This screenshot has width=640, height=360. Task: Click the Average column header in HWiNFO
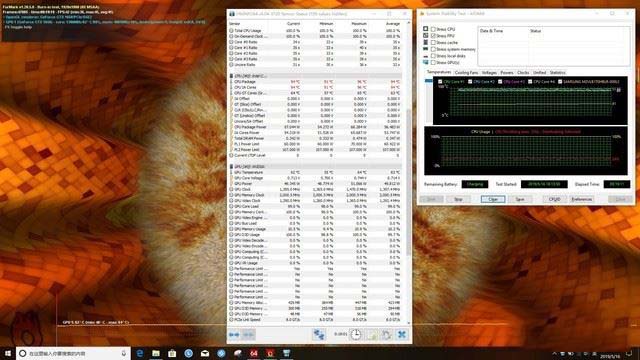click(x=393, y=24)
